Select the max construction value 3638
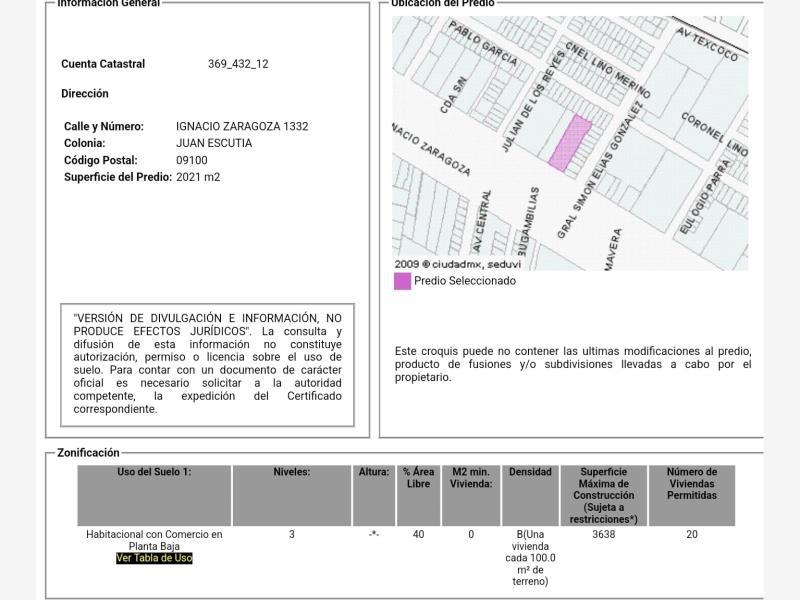The height and width of the screenshot is (600, 800). pyautogui.click(x=604, y=534)
